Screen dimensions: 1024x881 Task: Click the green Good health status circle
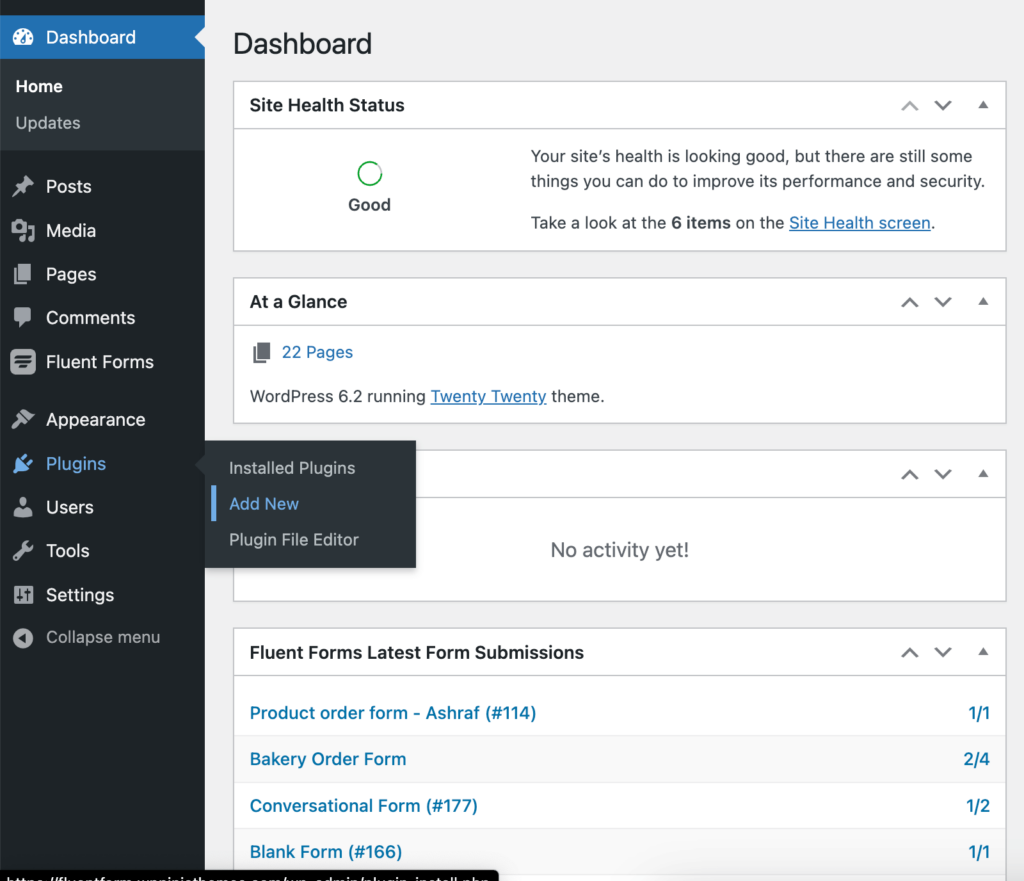[x=369, y=172]
